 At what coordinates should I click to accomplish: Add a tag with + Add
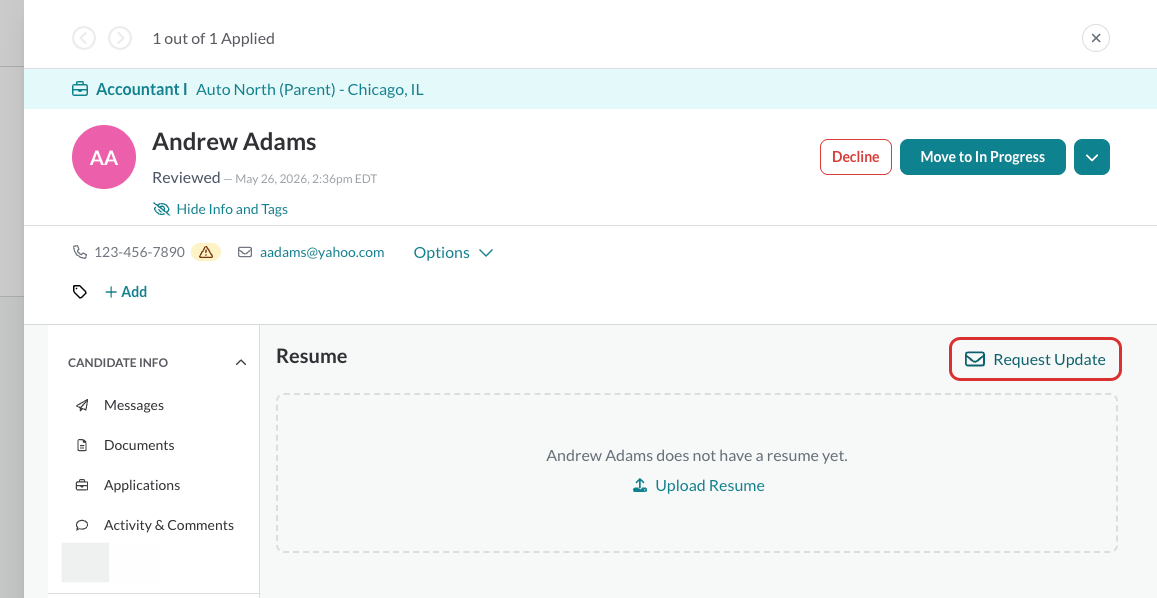tap(126, 292)
